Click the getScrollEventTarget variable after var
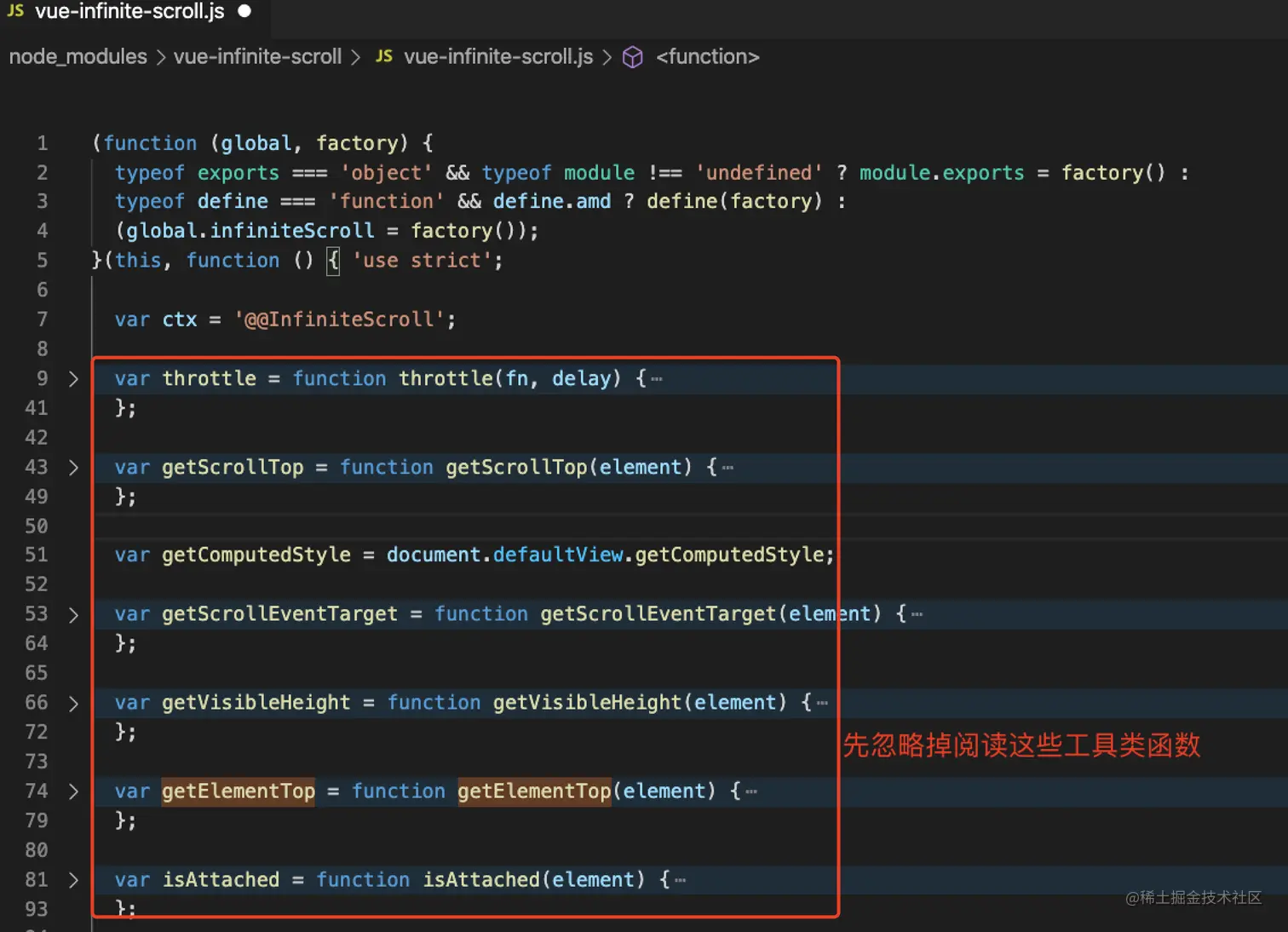Viewport: 1288px width, 932px height. coord(279,614)
